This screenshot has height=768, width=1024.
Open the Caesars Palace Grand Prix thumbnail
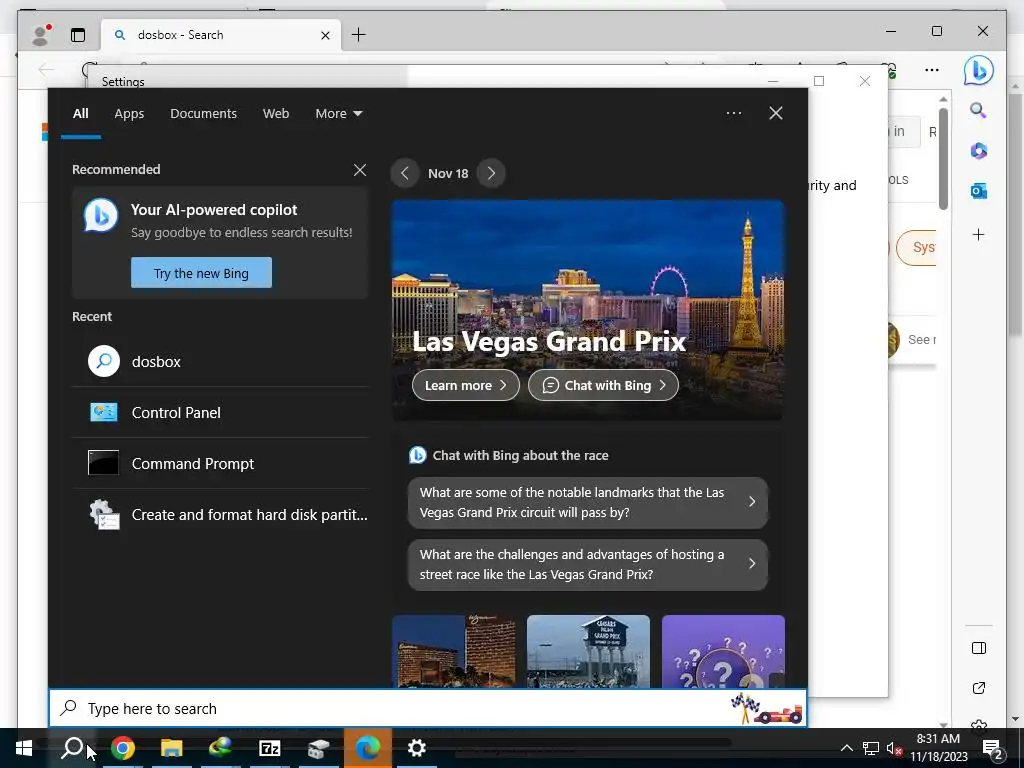(588, 651)
